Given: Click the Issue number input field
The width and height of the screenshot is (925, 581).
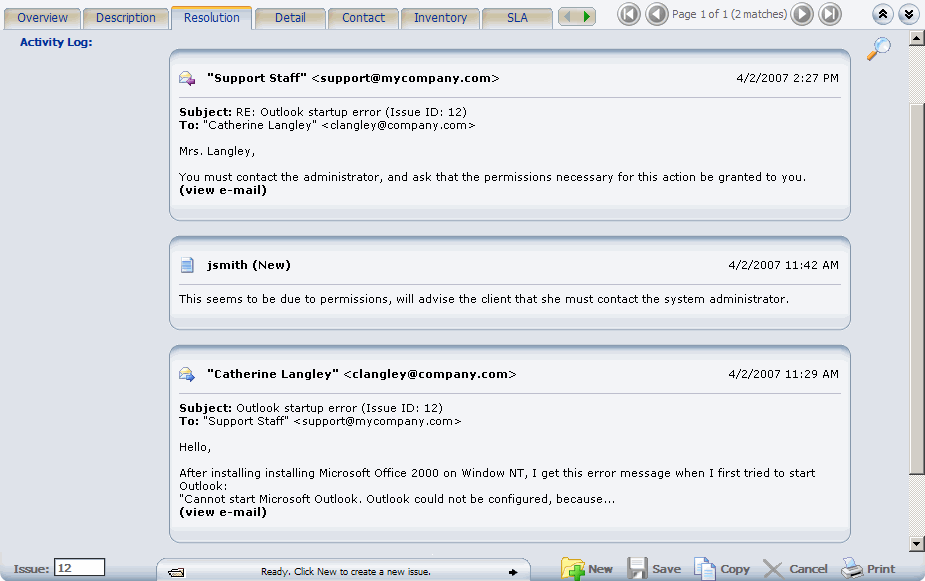Looking at the screenshot, I should tap(80, 567).
